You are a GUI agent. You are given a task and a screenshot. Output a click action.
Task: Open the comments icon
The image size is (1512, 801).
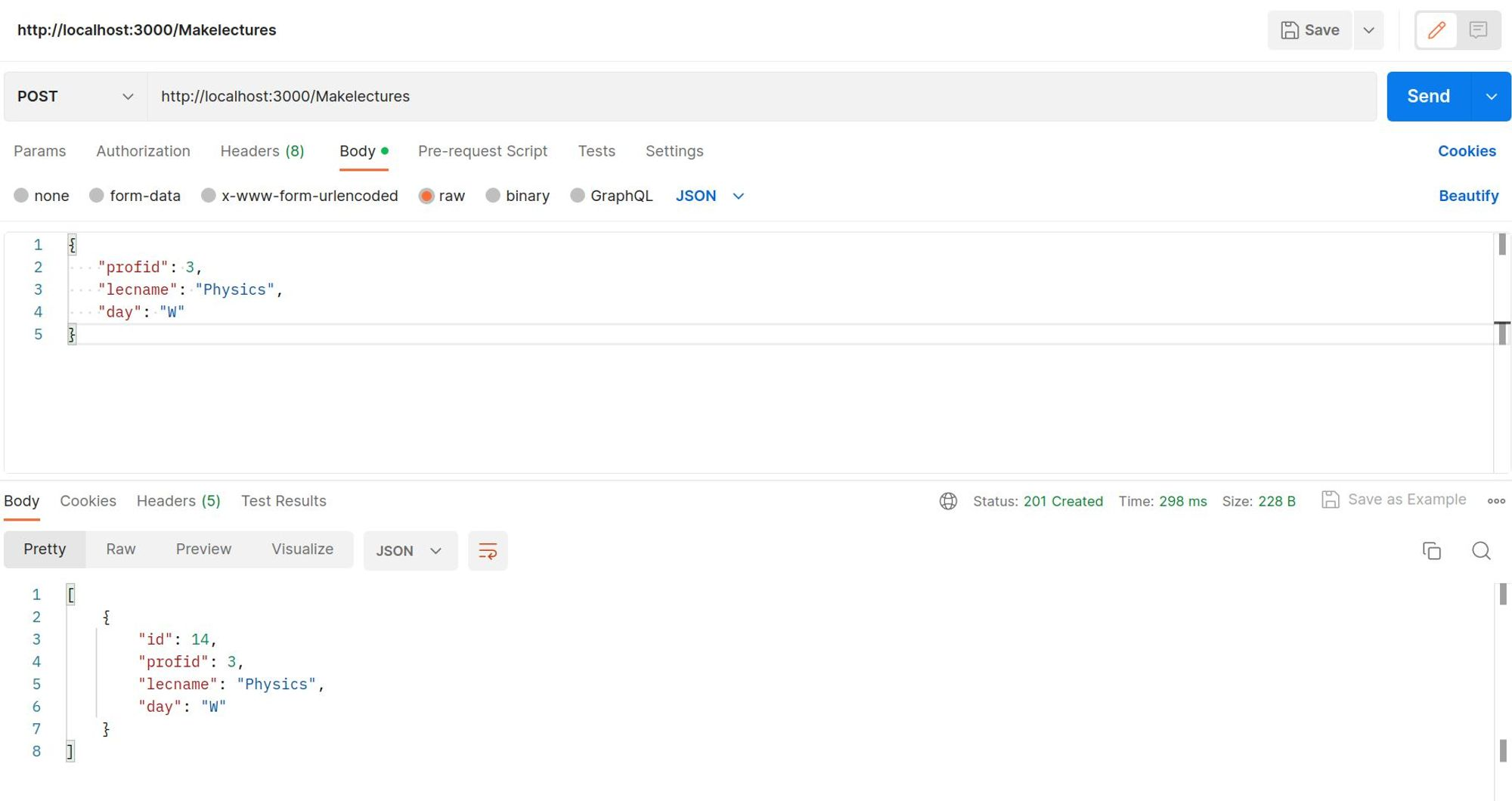point(1478,30)
